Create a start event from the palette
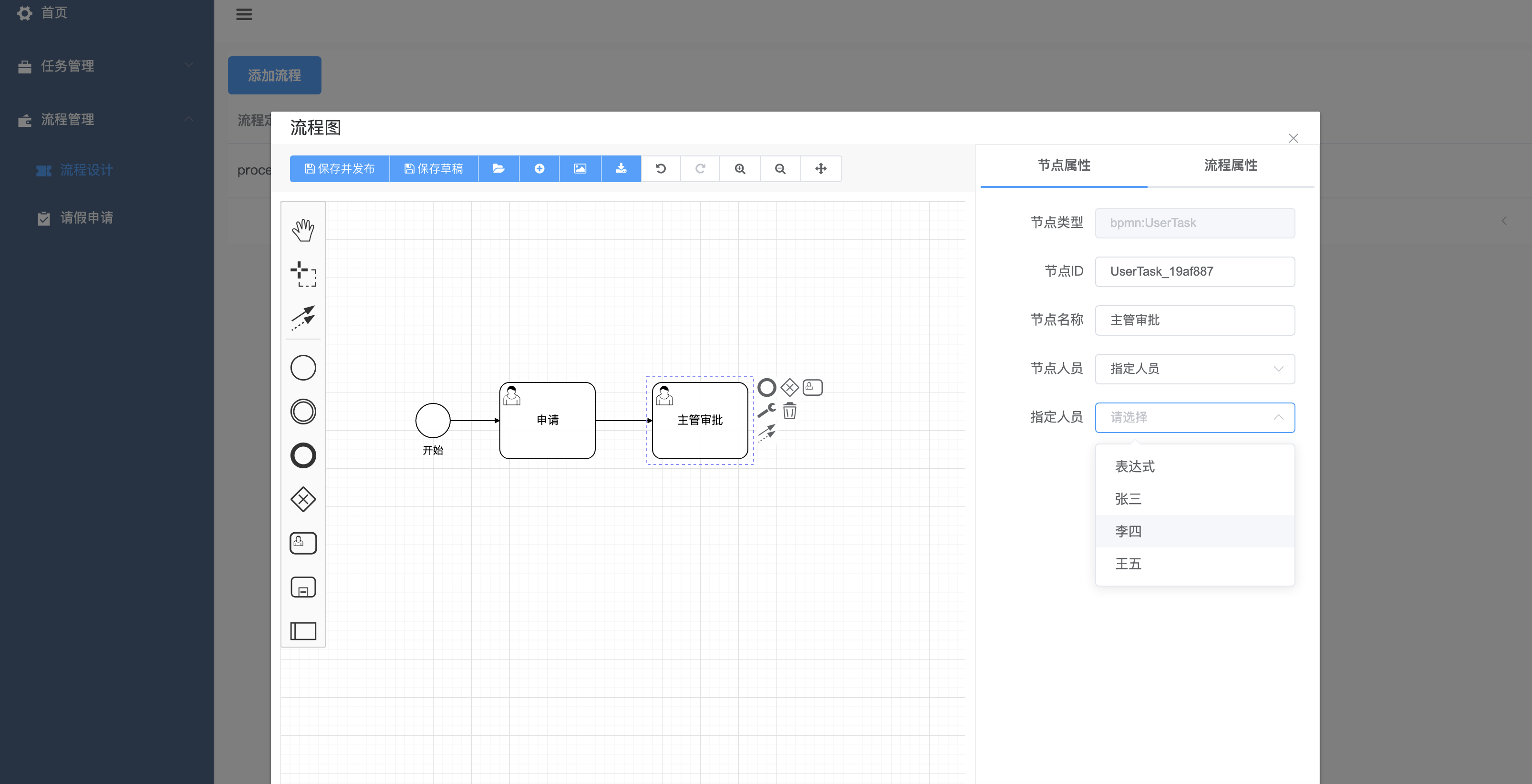 click(x=303, y=367)
